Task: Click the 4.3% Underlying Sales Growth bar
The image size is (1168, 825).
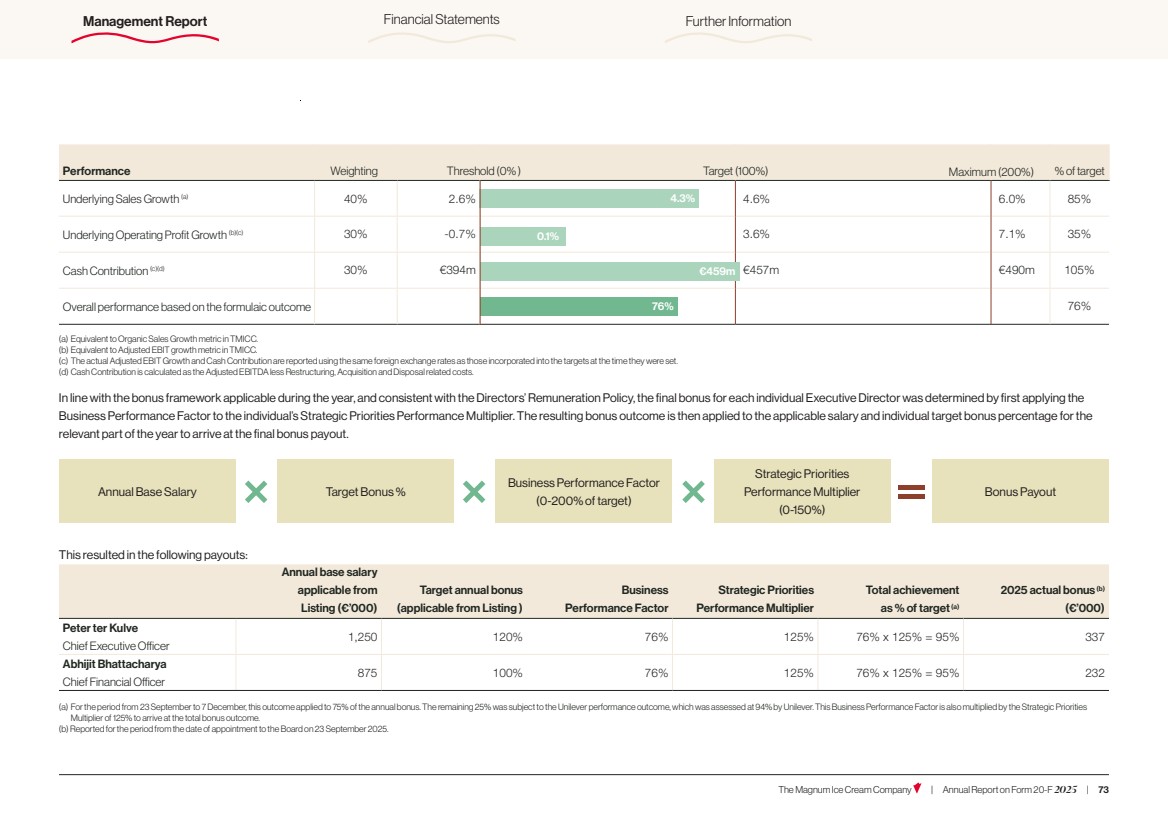Action: click(x=590, y=198)
